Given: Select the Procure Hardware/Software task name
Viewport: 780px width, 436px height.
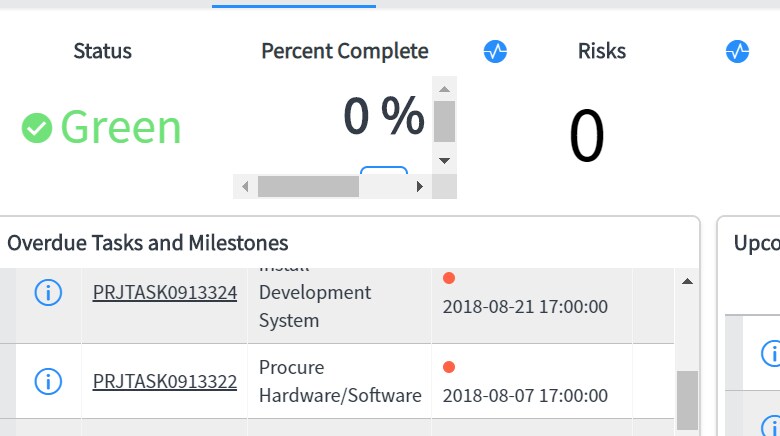Looking at the screenshot, I should pyautogui.click(x=340, y=381).
